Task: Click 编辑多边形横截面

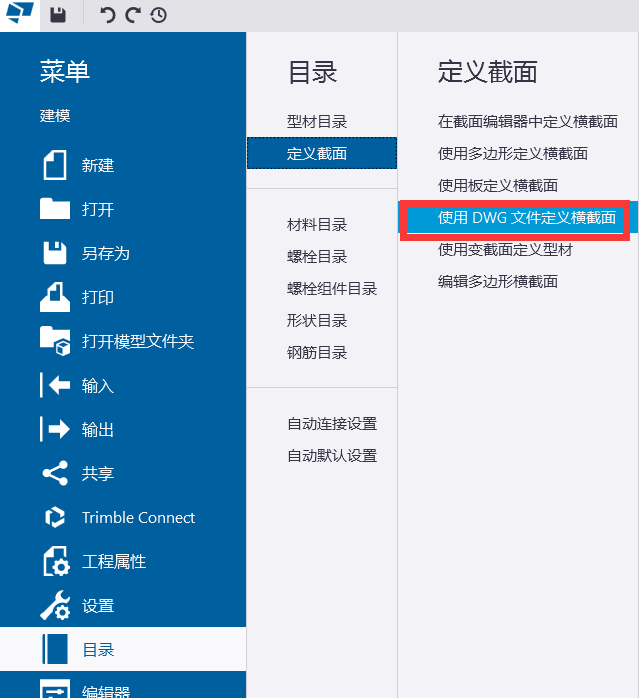Action: (497, 281)
